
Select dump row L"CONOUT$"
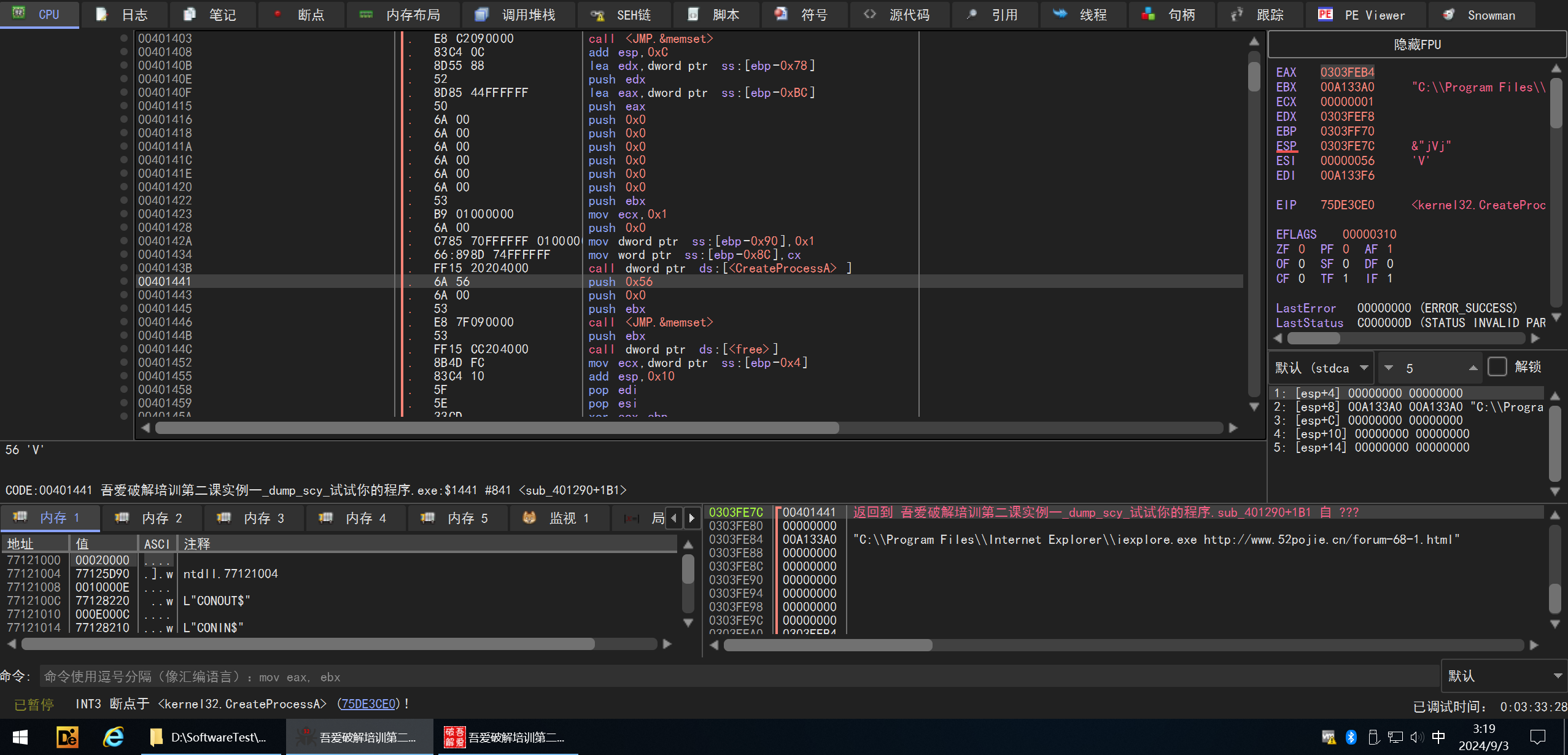click(340, 600)
